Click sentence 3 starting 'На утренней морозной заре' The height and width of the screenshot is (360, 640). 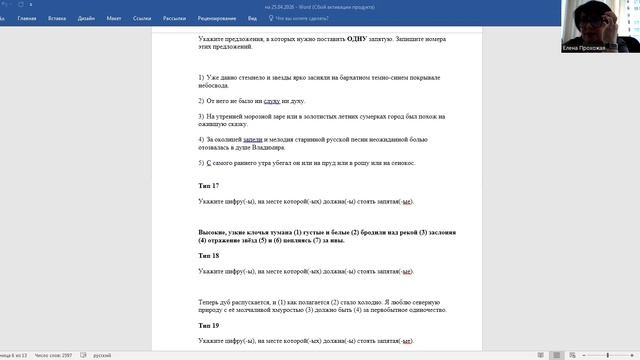[322, 120]
